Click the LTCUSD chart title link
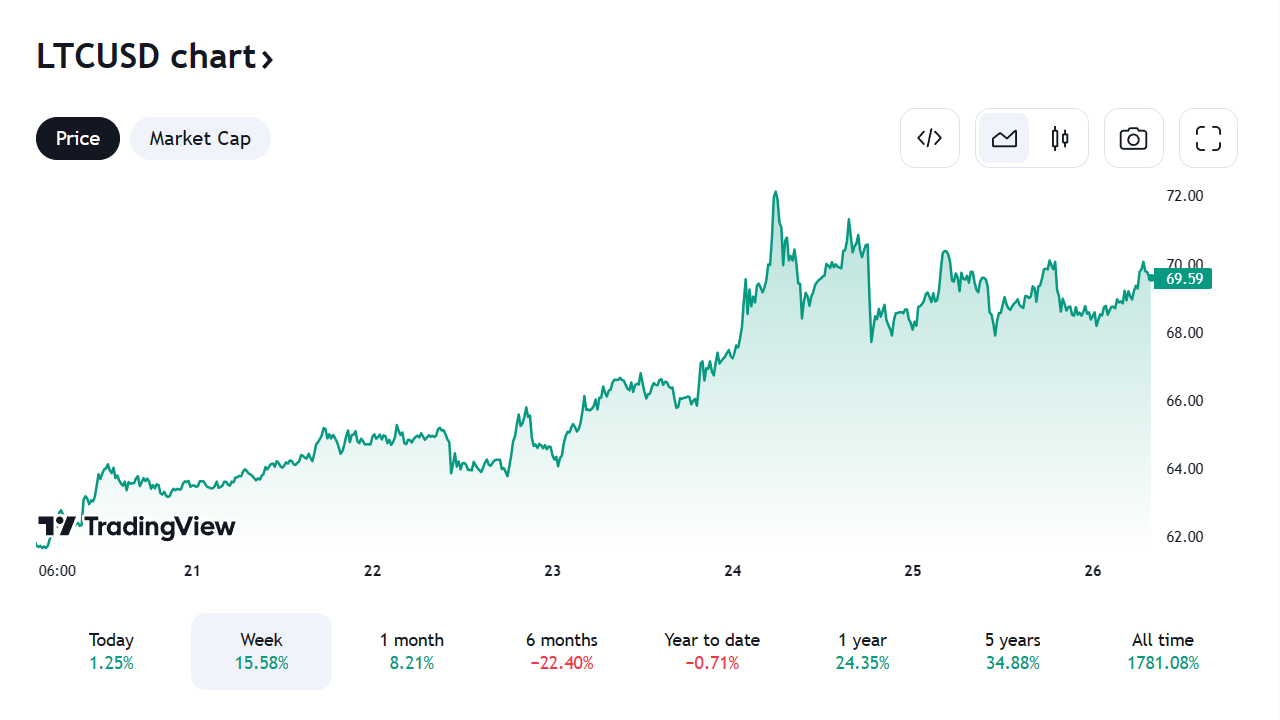The height and width of the screenshot is (720, 1280). [x=147, y=57]
